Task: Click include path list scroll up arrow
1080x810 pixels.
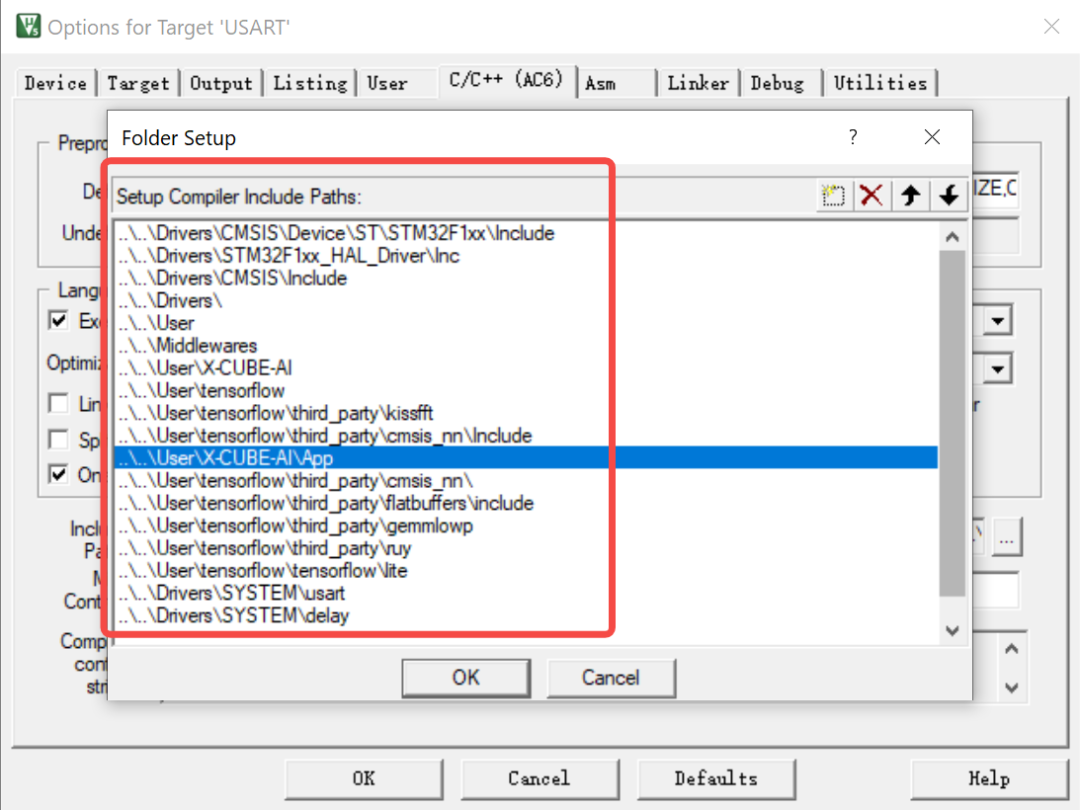Action: click(953, 237)
